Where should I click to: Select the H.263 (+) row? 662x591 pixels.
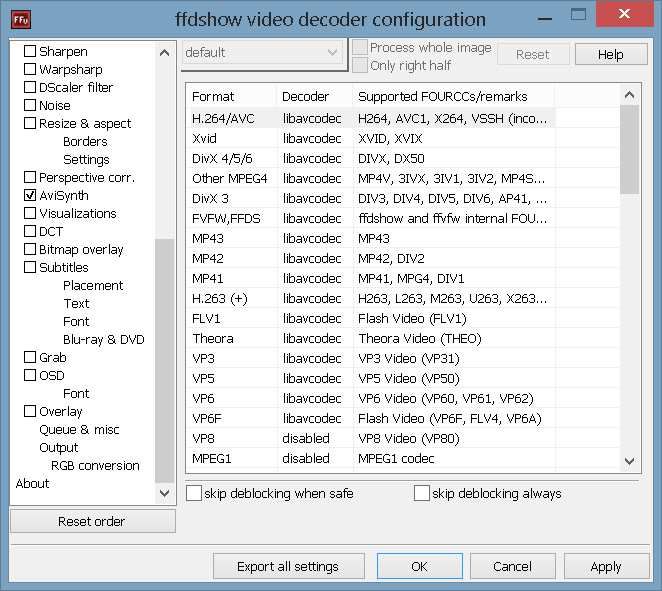pos(372,298)
